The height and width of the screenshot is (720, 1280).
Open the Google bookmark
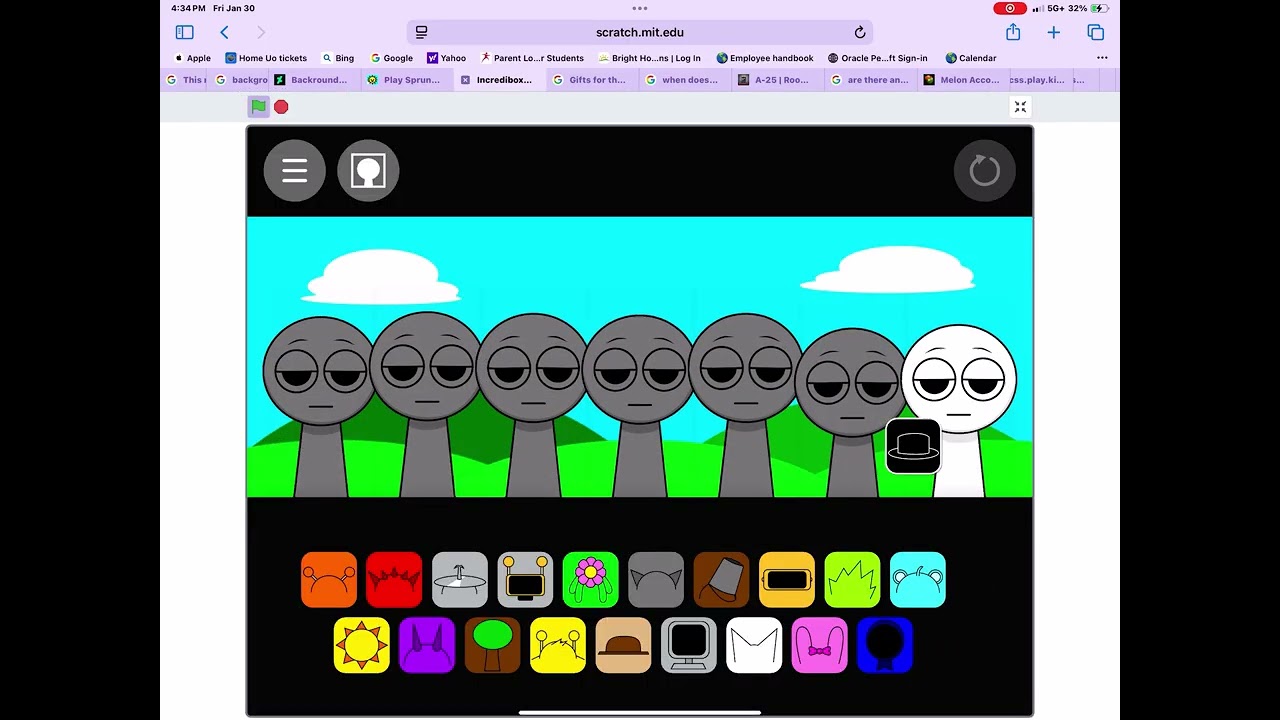coord(391,58)
